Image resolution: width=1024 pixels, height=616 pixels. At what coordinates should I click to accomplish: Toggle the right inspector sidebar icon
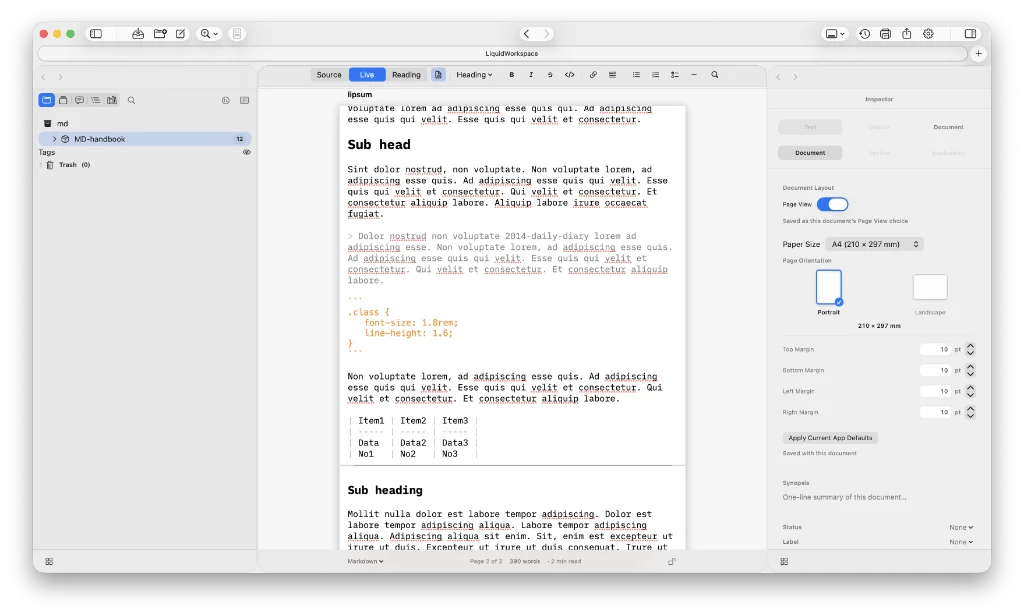[x=970, y=34]
